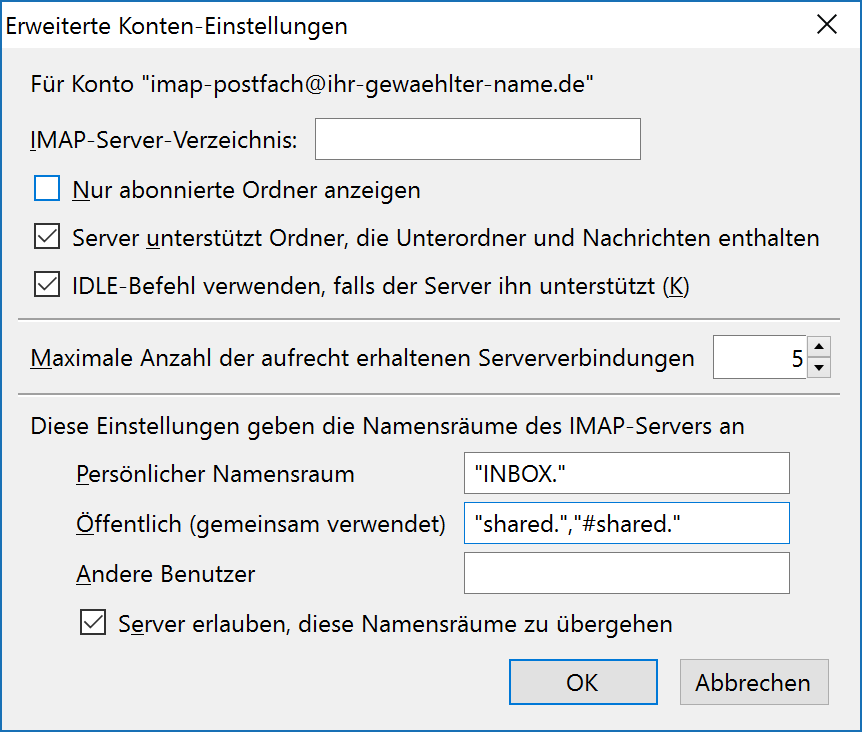Decrease maximum server connections with down arrow
Image resolution: width=862 pixels, height=732 pixels.
[819, 368]
